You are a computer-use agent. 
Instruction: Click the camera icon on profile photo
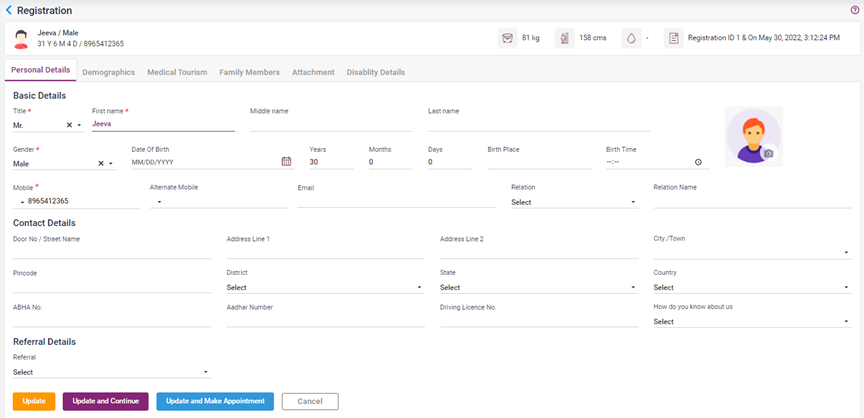click(x=768, y=154)
